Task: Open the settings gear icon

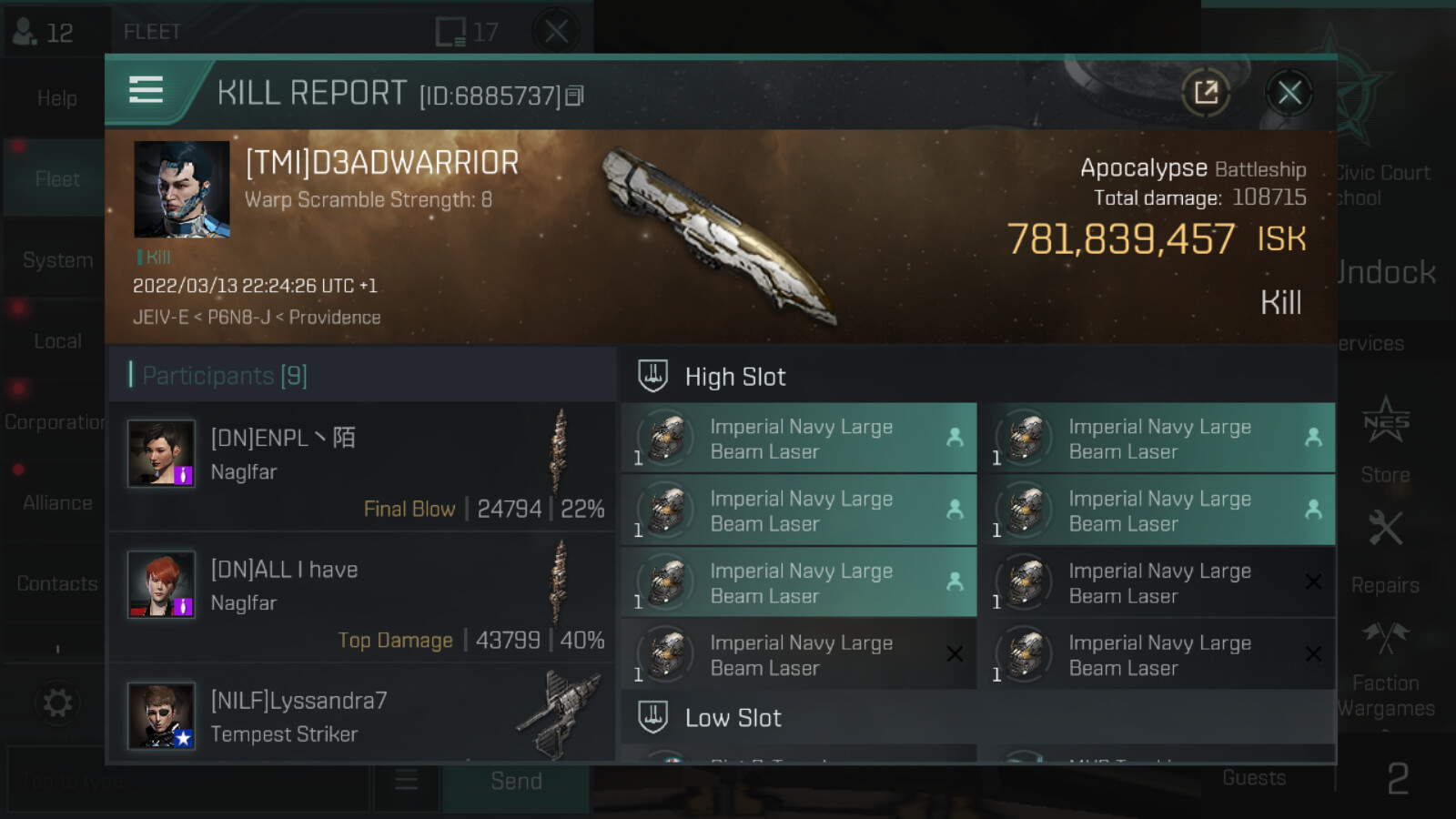Action: [57, 703]
